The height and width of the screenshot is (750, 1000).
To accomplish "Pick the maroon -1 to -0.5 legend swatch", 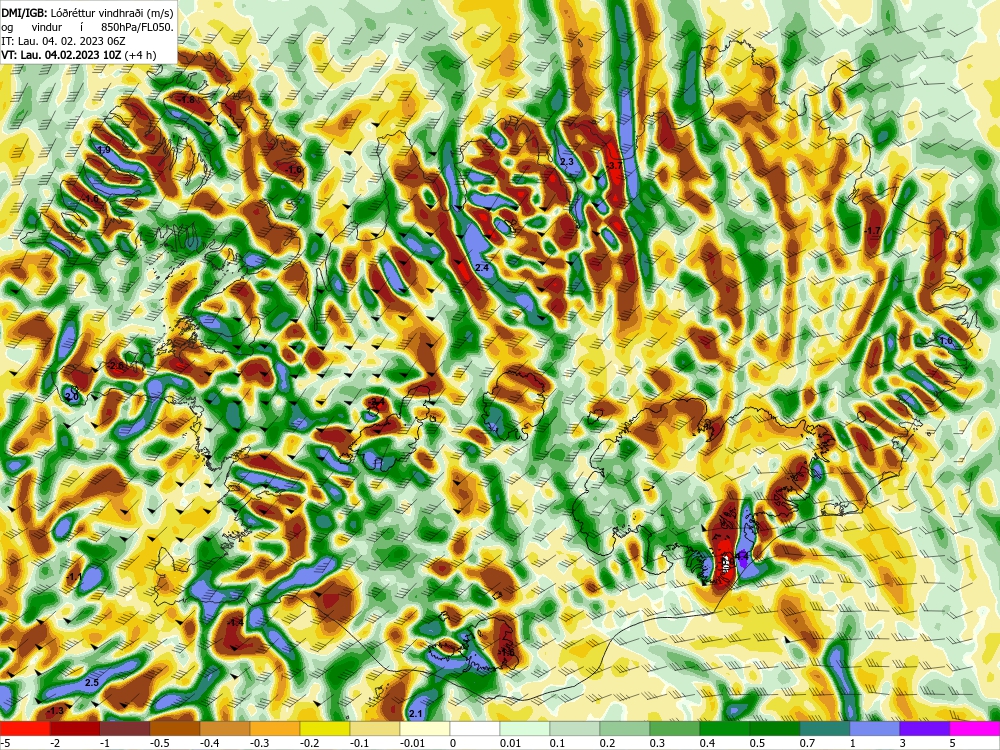I will pos(125,728).
